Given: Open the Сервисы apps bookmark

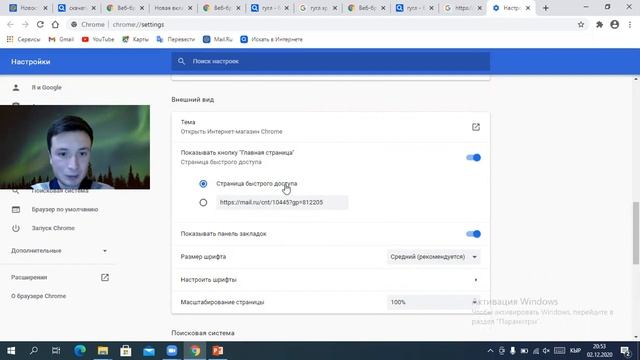Looking at the screenshot, I should 23,39.
